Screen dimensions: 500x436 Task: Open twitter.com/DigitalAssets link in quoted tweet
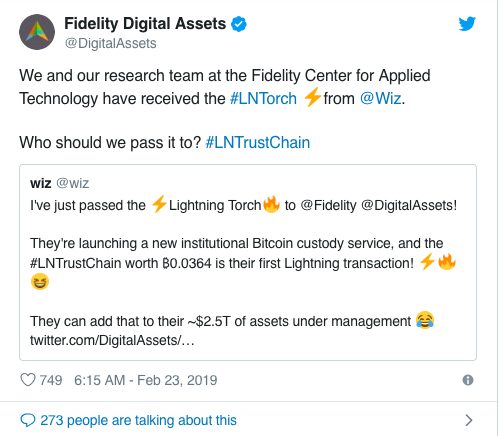(112, 340)
